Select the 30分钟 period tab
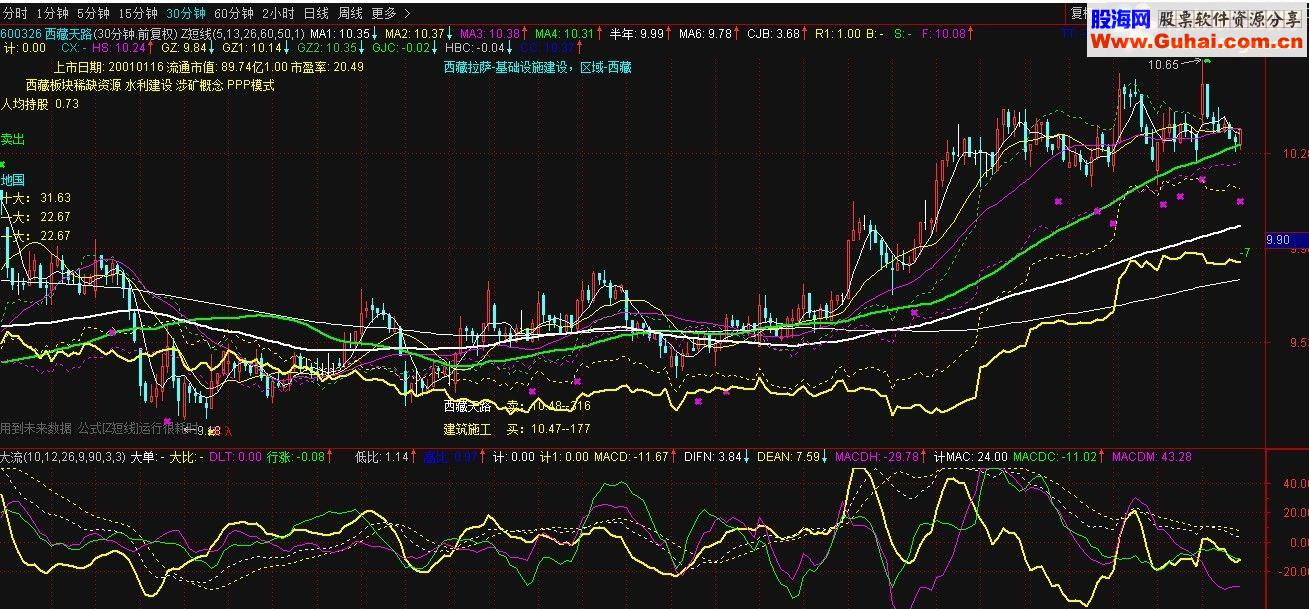 coord(185,14)
